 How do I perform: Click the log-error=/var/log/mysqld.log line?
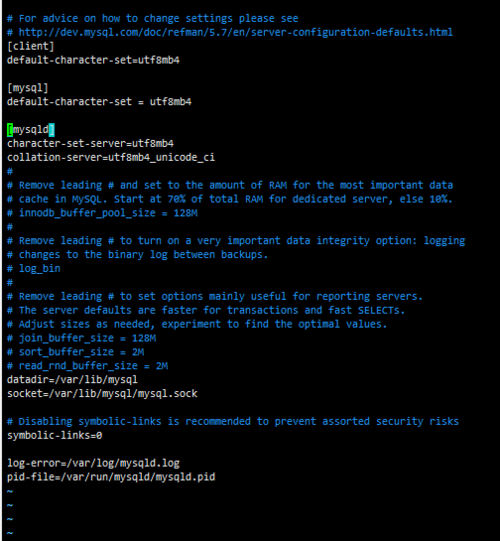pos(93,463)
